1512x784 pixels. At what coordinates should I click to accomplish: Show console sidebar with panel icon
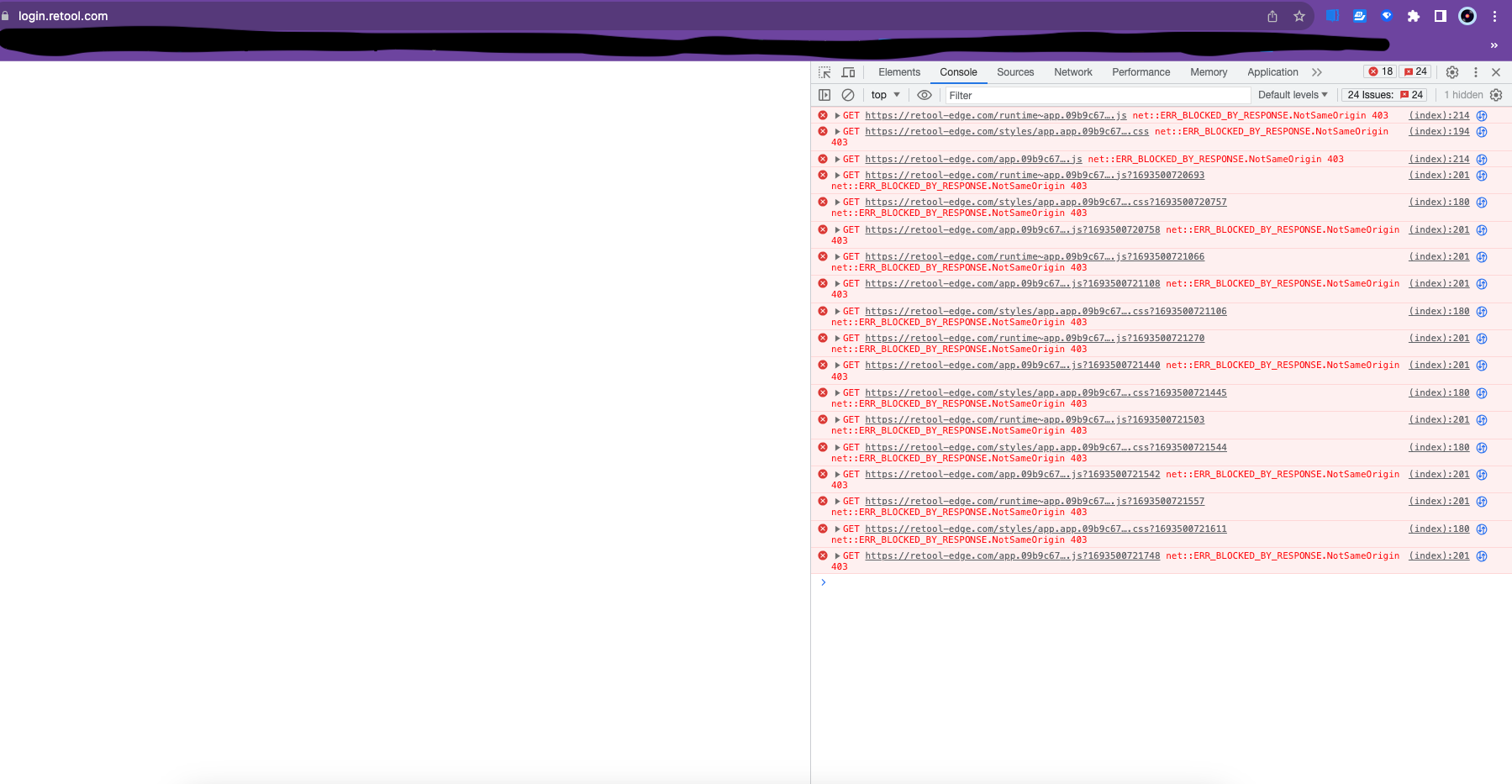(x=824, y=95)
